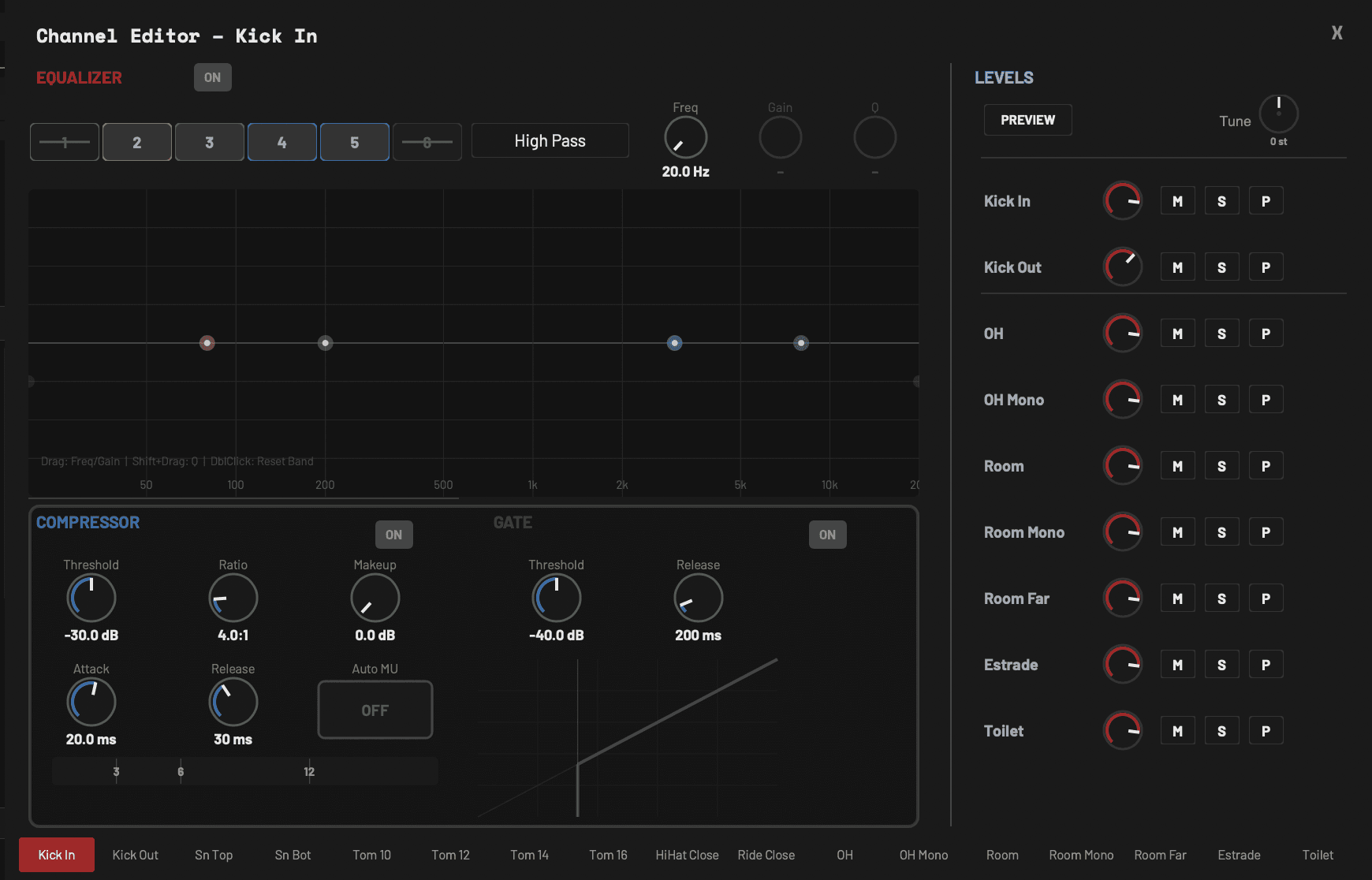Mute the Kick In channel
Screen dimensions: 1372x880
(x=1177, y=201)
